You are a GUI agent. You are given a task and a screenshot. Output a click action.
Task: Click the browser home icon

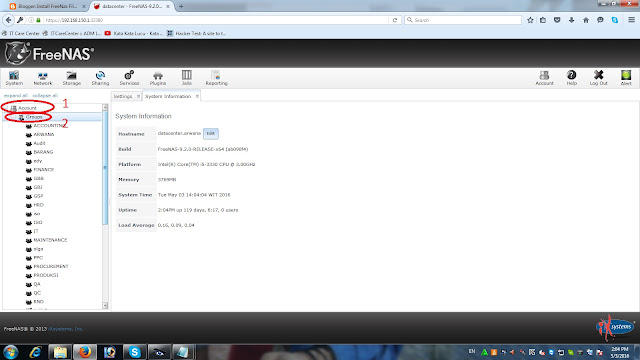click(x=586, y=20)
